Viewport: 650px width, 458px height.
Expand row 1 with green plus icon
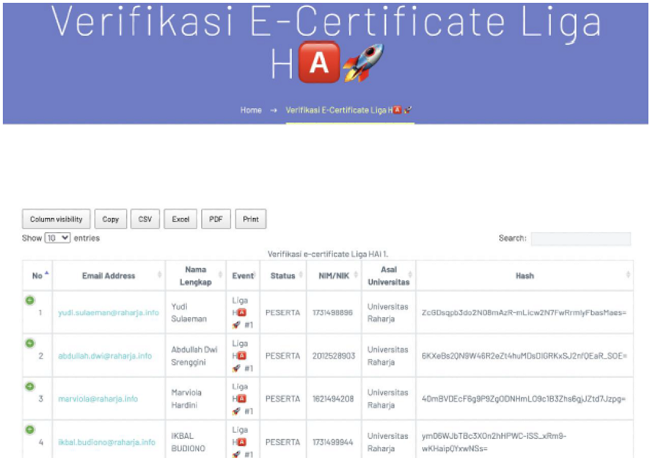coord(30,300)
